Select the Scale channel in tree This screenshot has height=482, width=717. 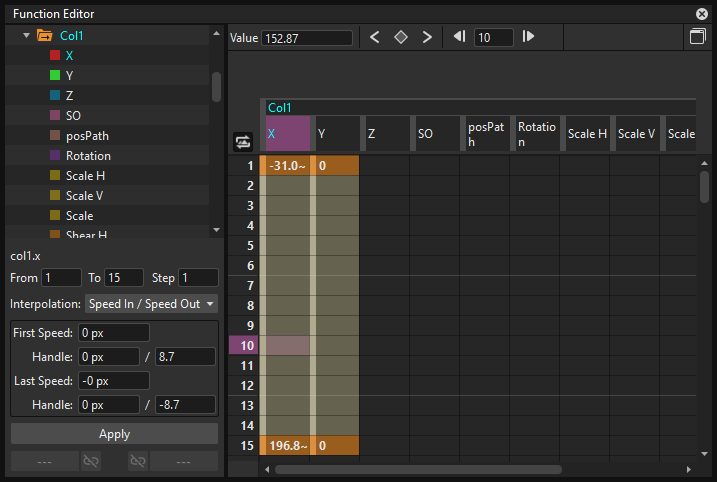[x=80, y=216]
